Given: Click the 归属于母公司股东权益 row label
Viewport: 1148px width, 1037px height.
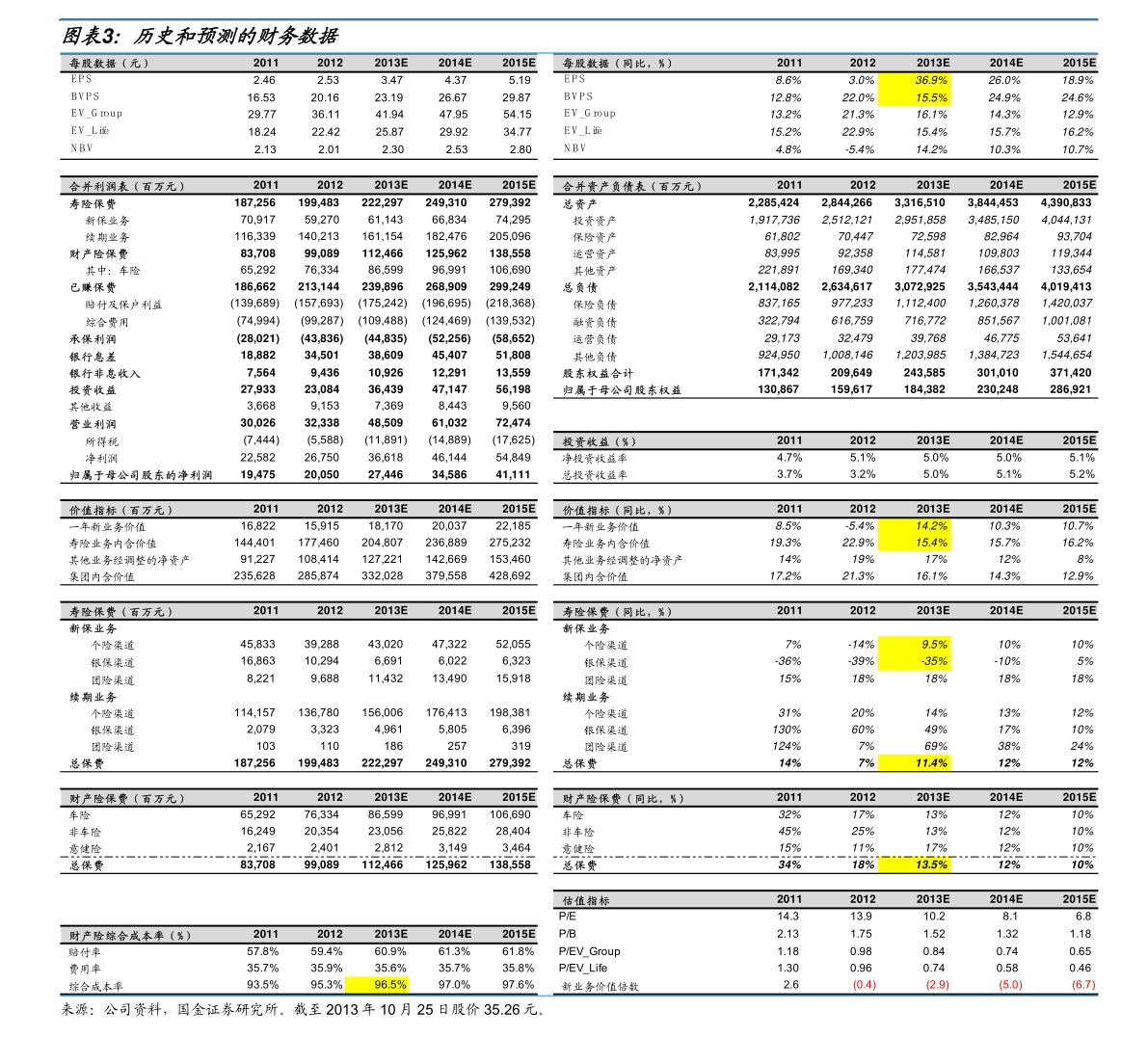Looking at the screenshot, I should pos(622,390).
